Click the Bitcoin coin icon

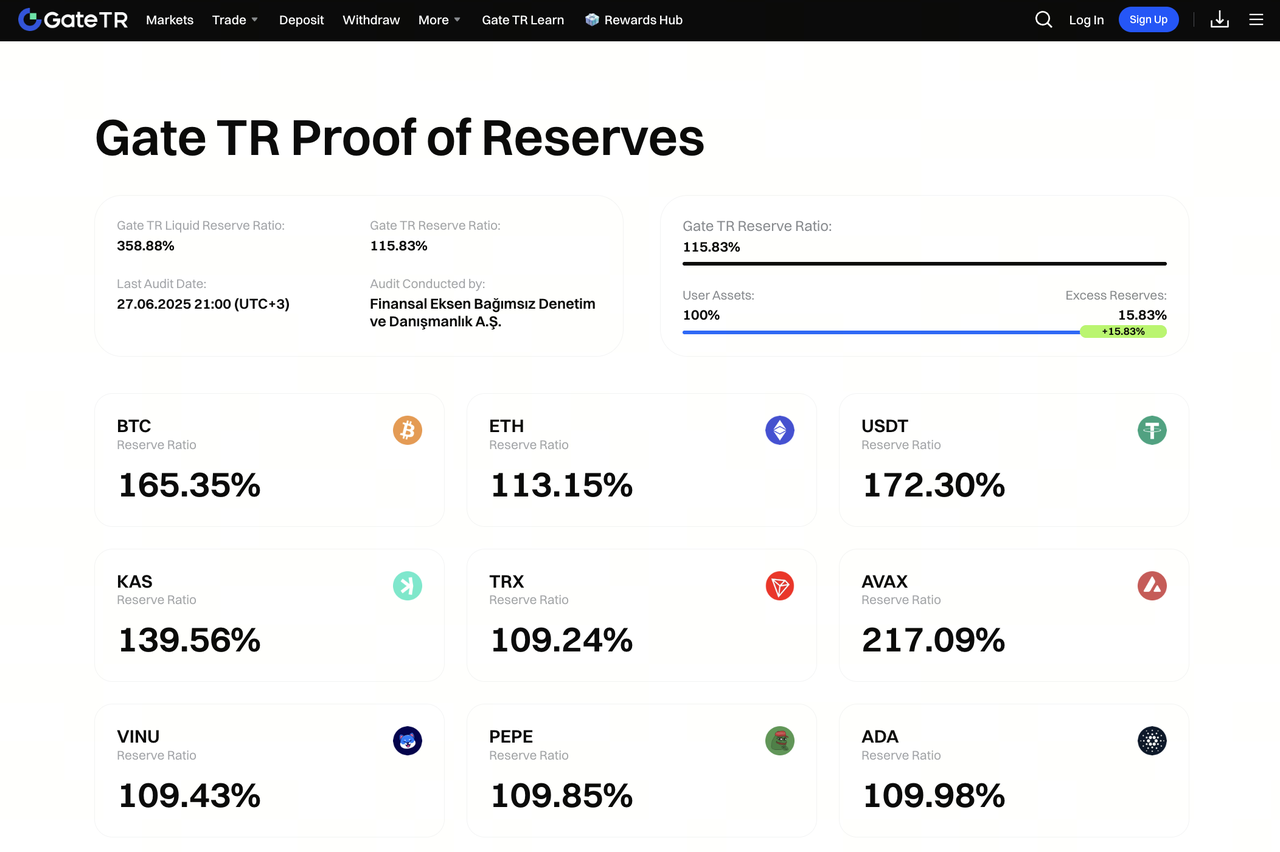pos(407,430)
